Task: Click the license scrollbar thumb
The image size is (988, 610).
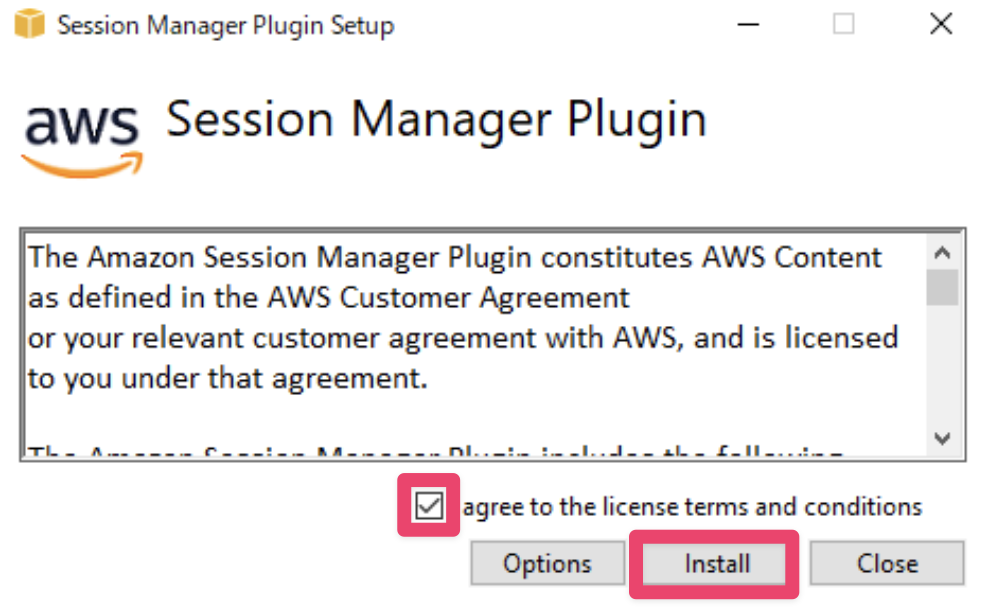Action: (943, 285)
